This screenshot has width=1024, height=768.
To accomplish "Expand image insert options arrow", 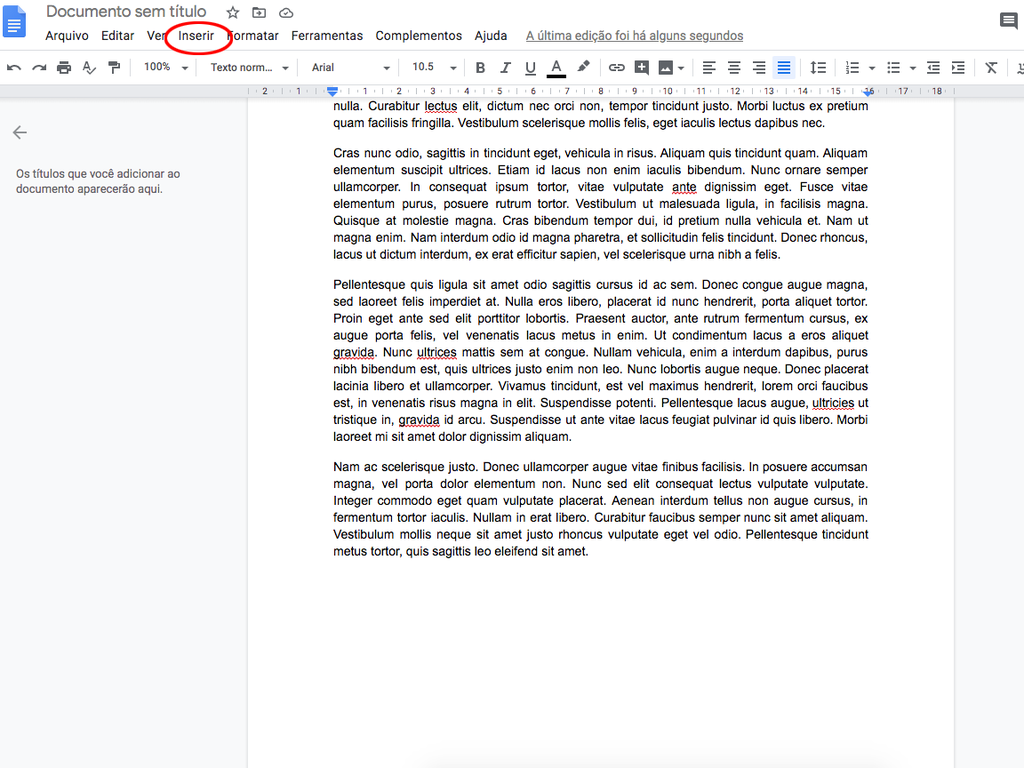I will click(681, 68).
